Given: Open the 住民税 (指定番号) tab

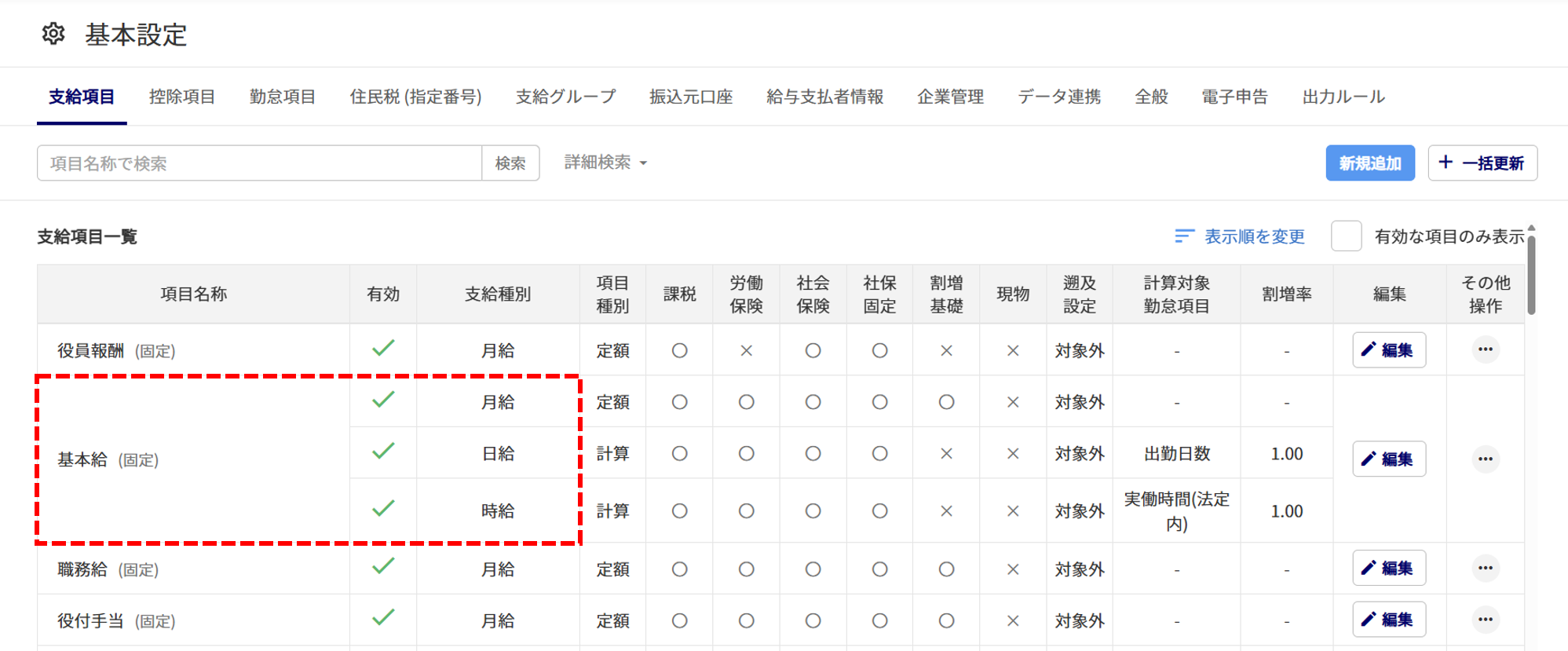Looking at the screenshot, I should click(x=415, y=97).
